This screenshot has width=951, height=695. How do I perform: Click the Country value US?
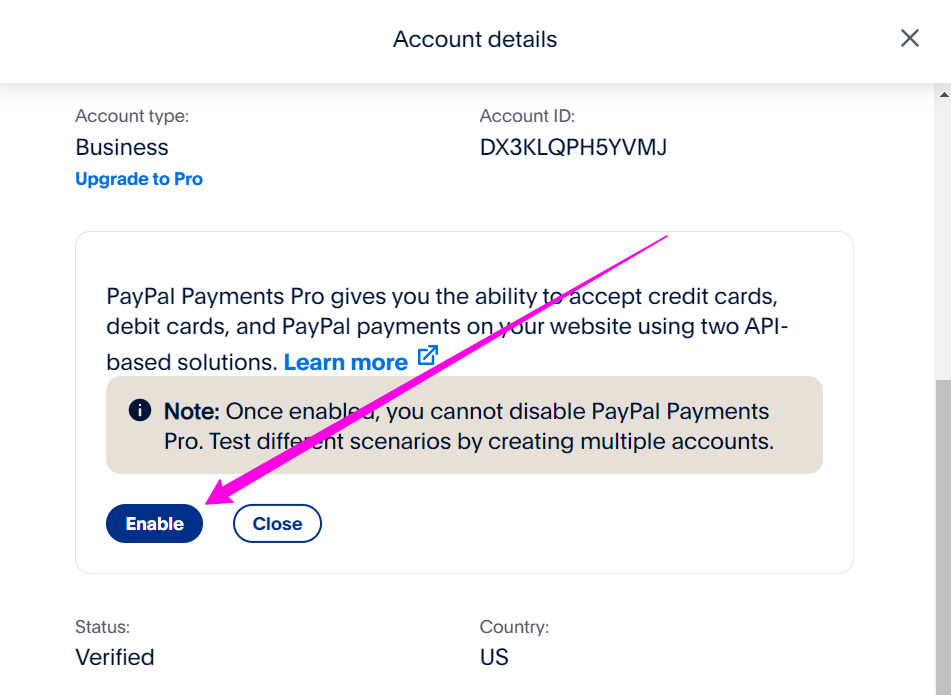click(x=493, y=657)
